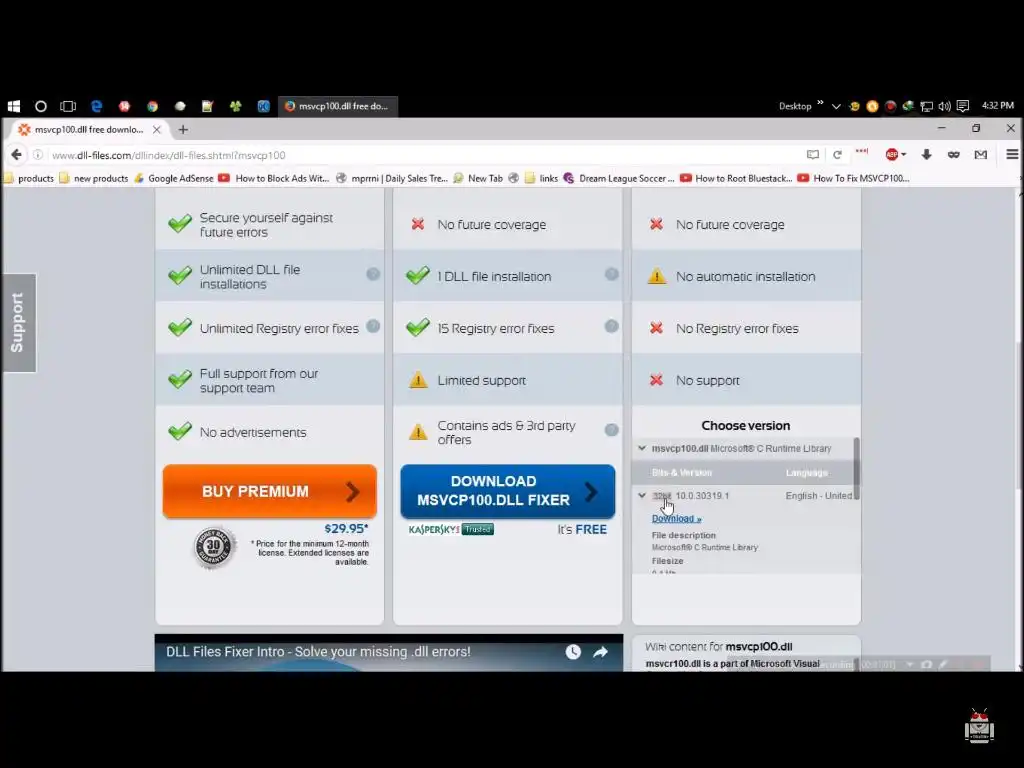Screen dimensions: 1024x768
Task: Launch Google Chrome from the taskbar
Action: point(152,106)
